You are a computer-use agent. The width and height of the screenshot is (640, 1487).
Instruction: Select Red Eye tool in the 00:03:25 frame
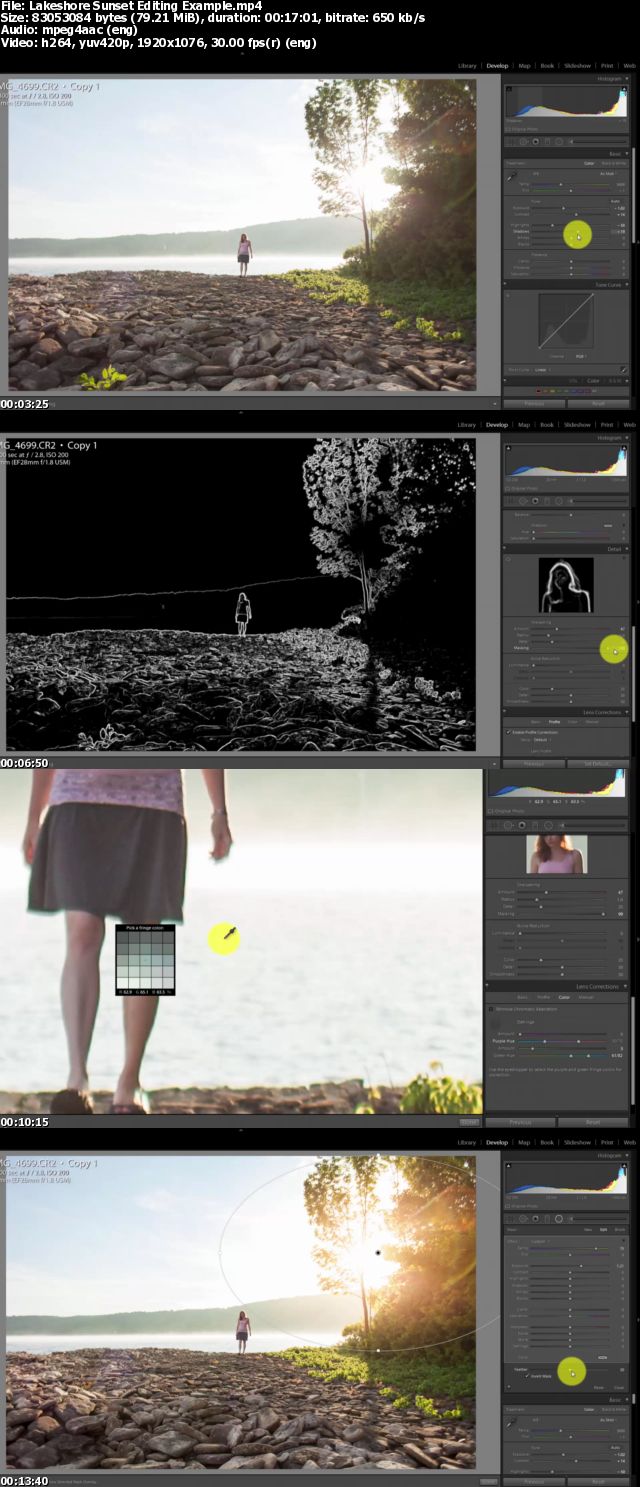(536, 141)
